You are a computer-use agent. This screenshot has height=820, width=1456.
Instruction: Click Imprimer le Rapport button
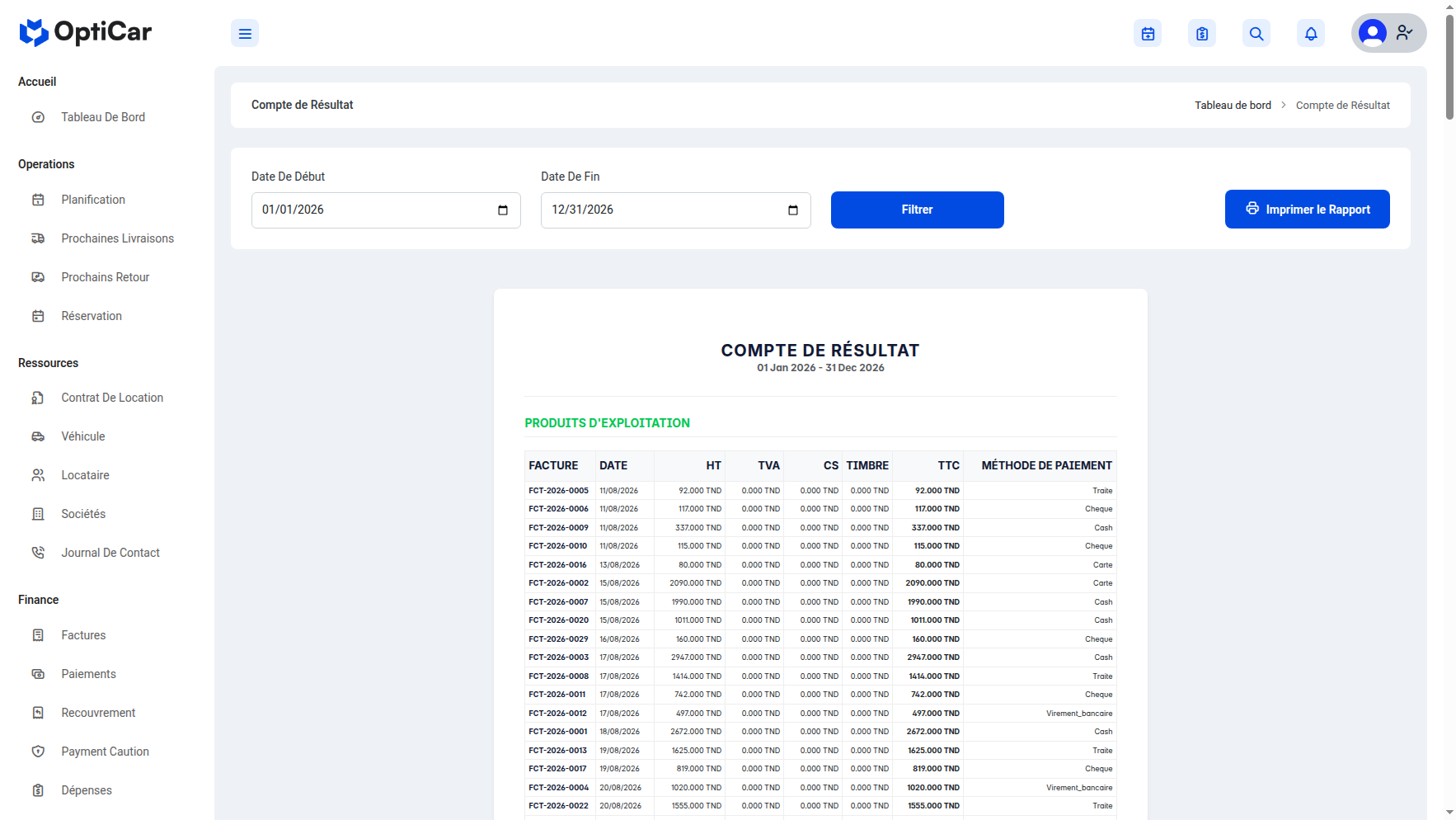coord(1308,210)
